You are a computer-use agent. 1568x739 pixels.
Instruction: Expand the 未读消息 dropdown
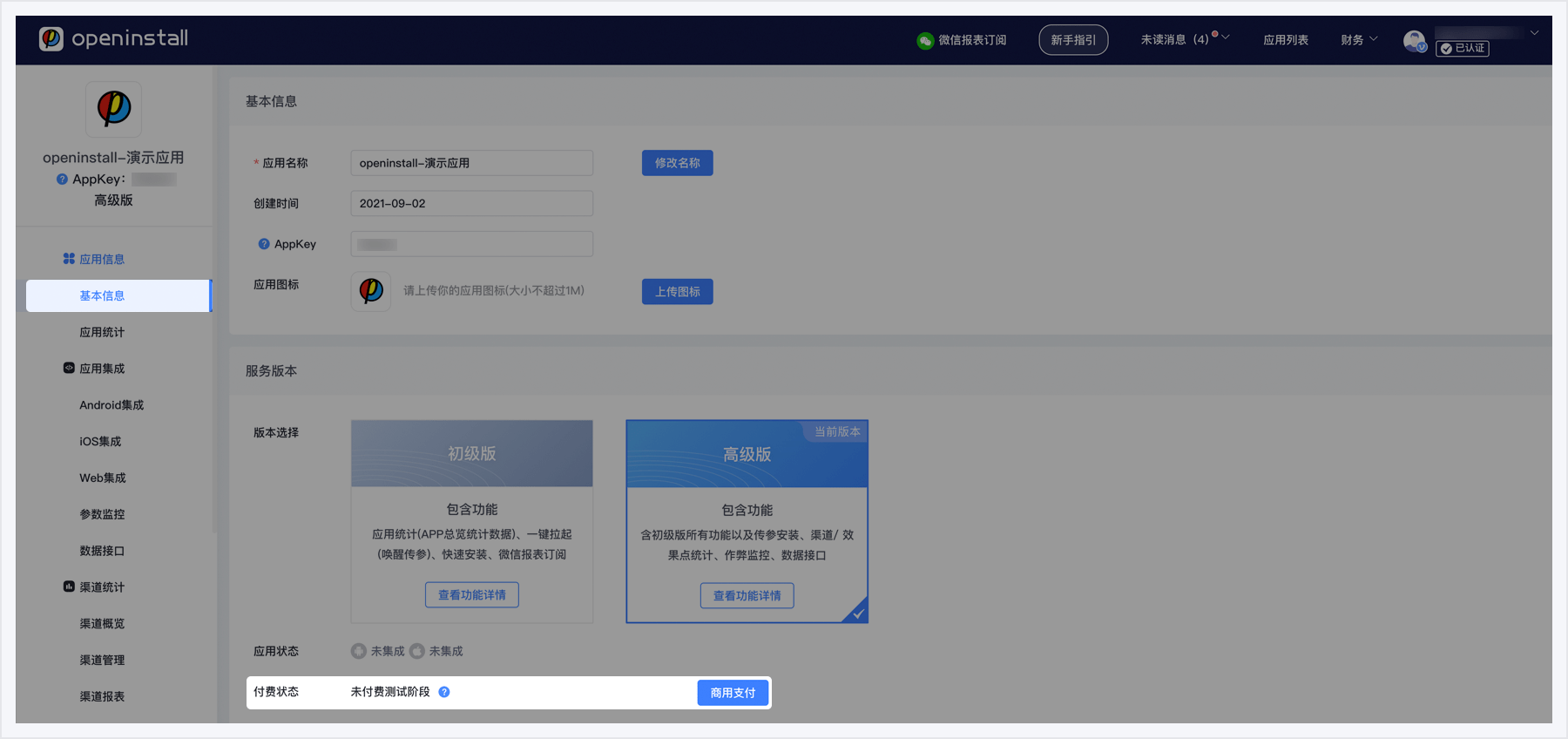point(1226,37)
